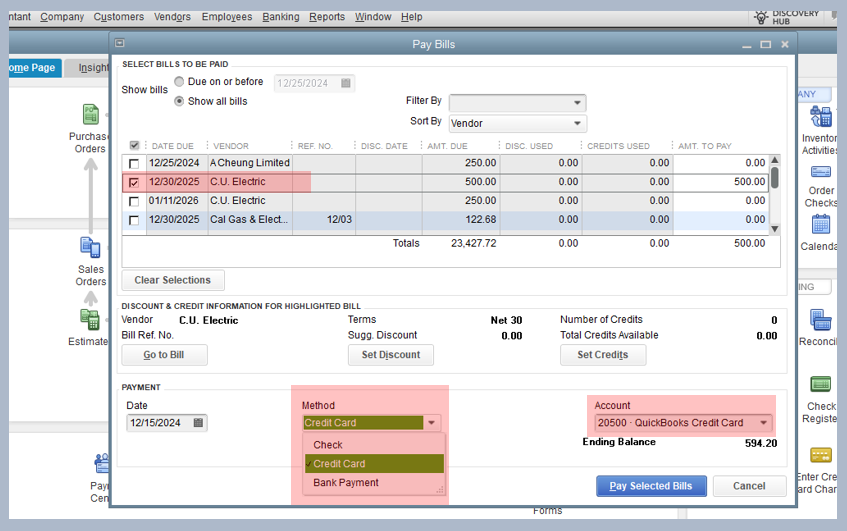Click the Clear Selections button
Screen dimensions: 847x531
click(173, 280)
